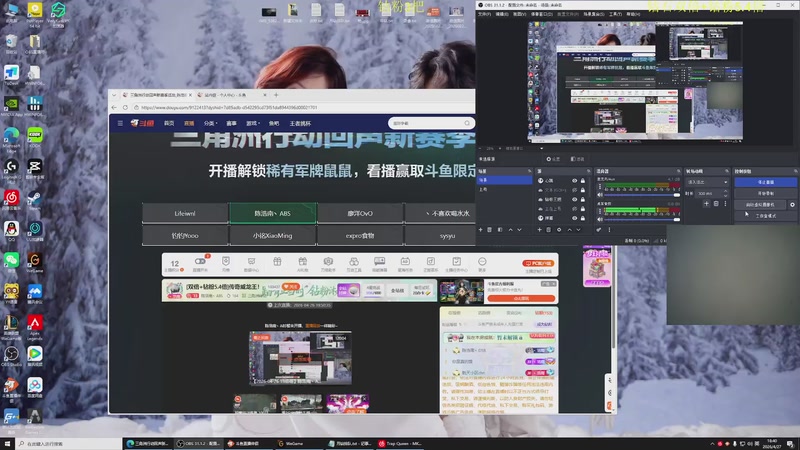The width and height of the screenshot is (800, 450).
Task: Move selected scene down with the arrow
Action: pyautogui.click(x=519, y=230)
